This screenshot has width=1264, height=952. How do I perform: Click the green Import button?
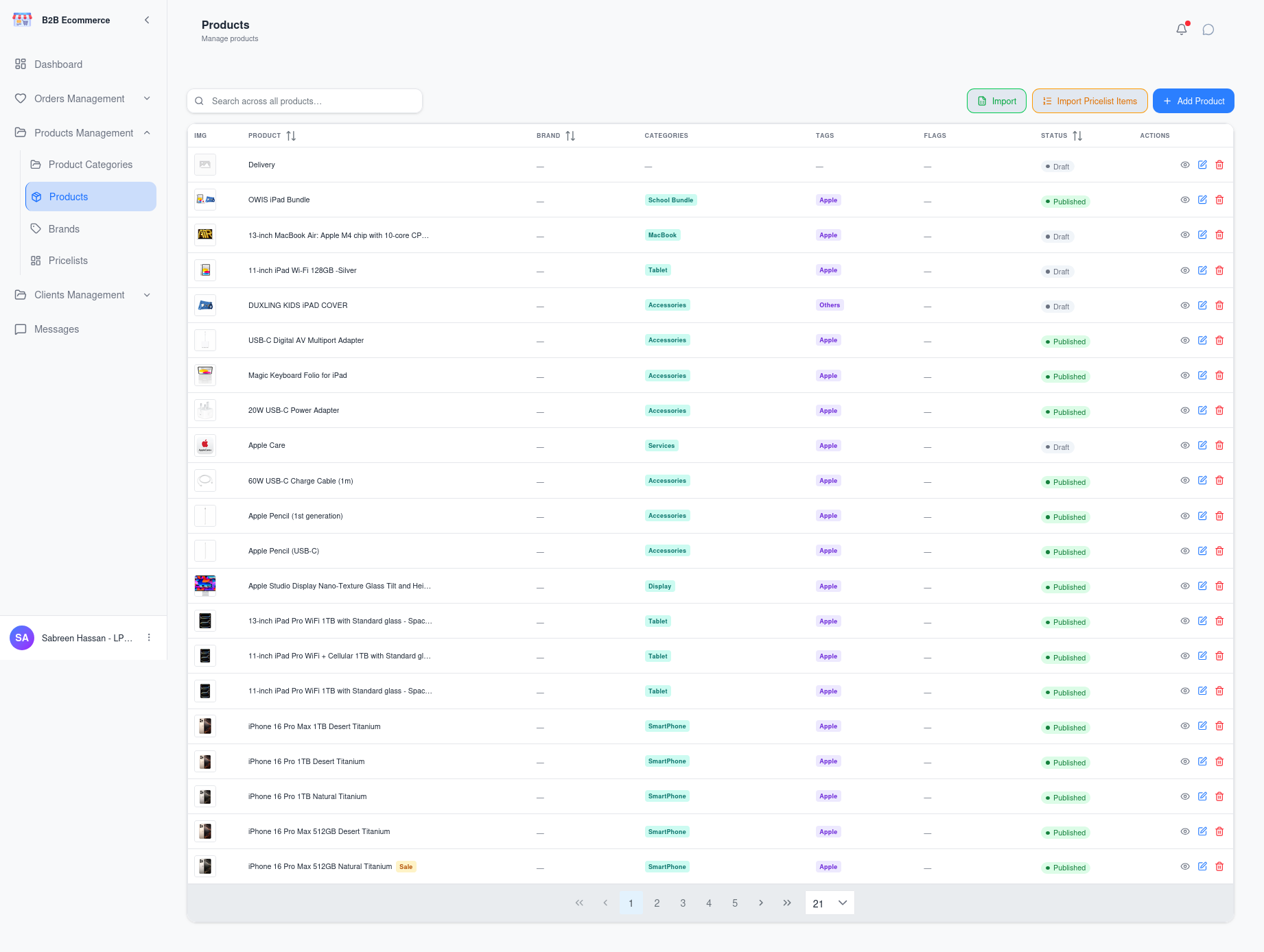996,101
